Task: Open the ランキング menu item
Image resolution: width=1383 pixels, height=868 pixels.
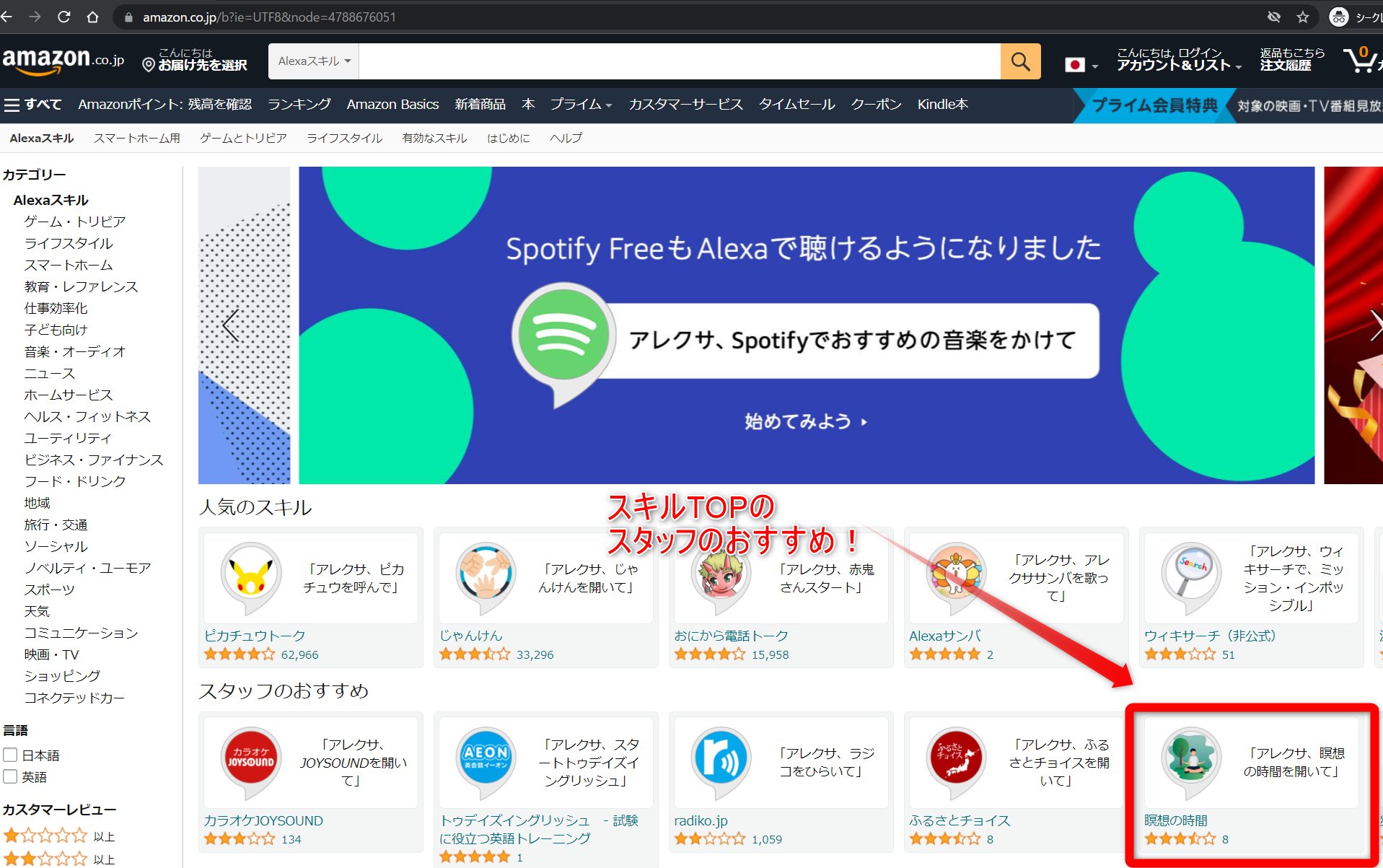Action: point(299,105)
